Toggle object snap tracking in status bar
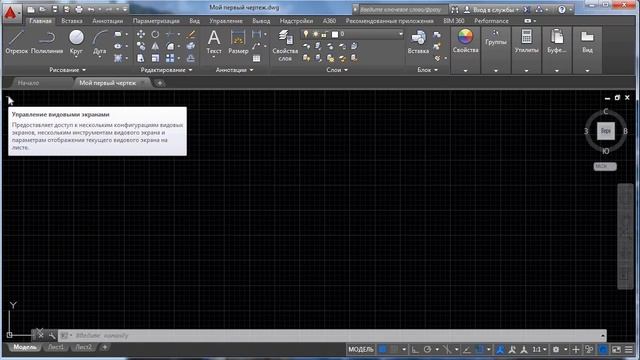640x360 pixels. [x=467, y=349]
